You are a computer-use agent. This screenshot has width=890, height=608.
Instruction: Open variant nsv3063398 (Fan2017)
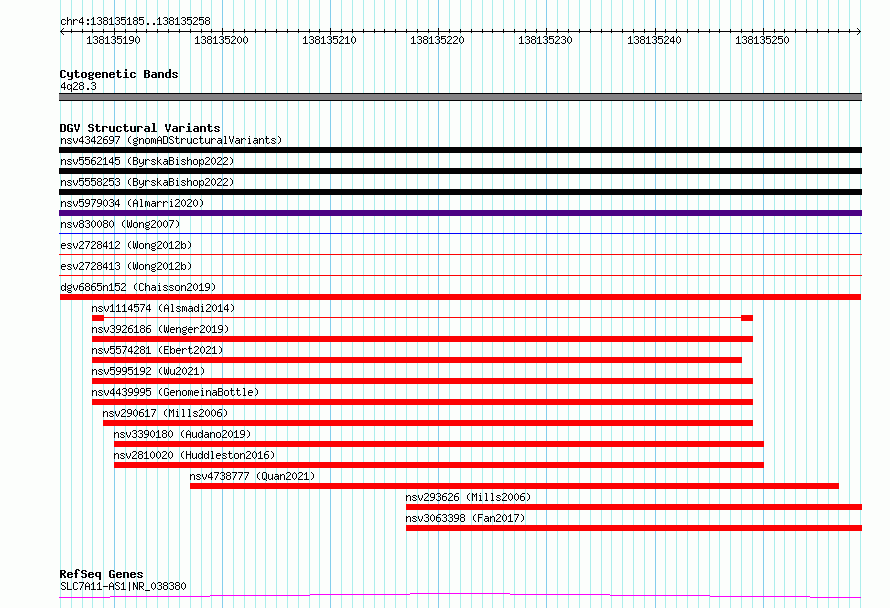(465, 518)
